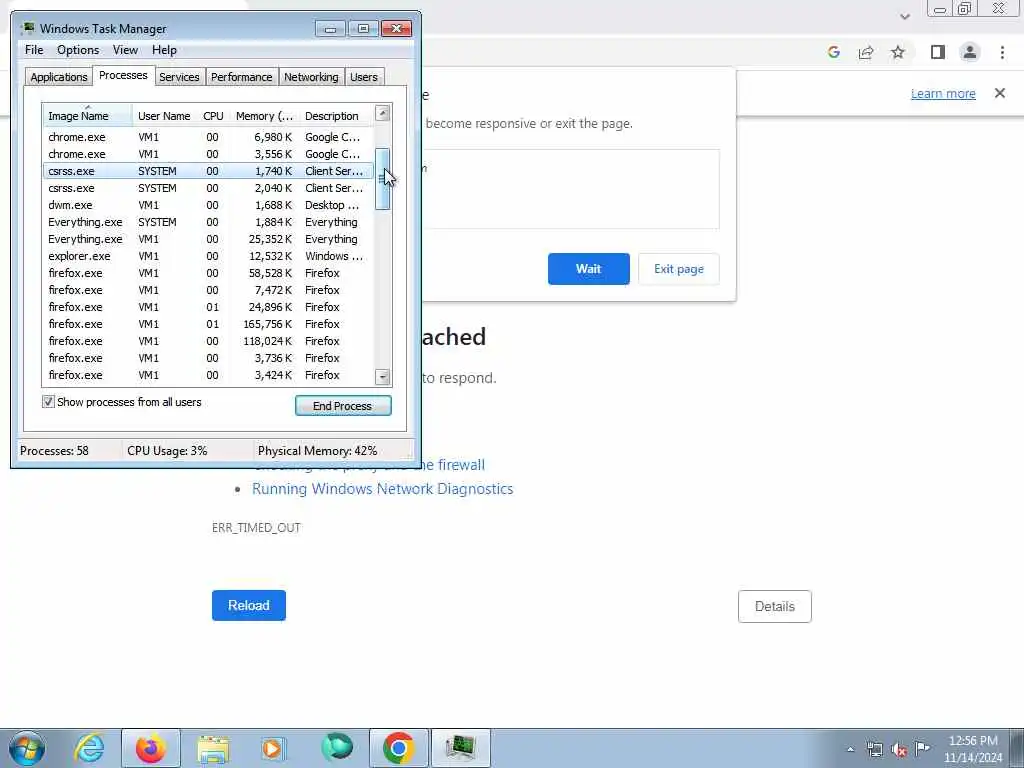Click the Reload button on error page
Image resolution: width=1024 pixels, height=768 pixels.
click(x=249, y=605)
